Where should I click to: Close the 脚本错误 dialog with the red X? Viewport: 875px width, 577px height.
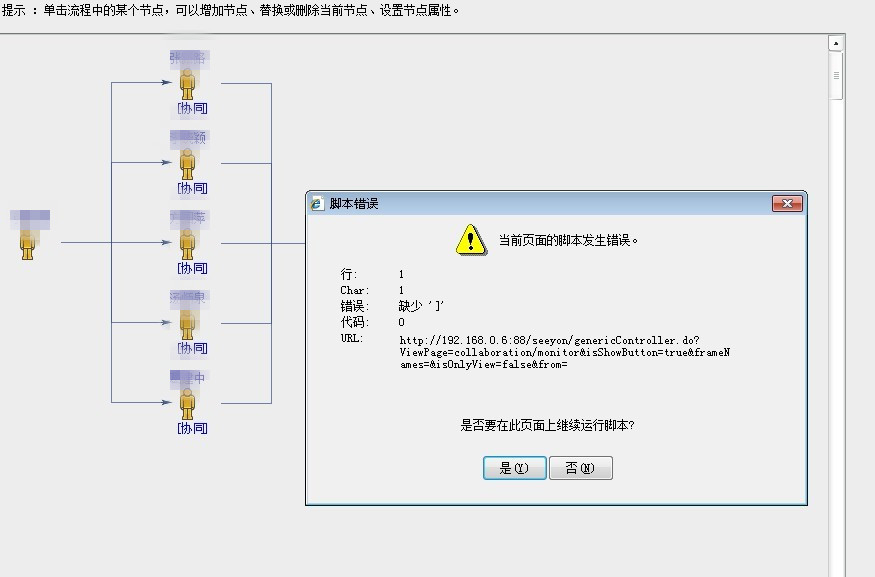[x=787, y=203]
